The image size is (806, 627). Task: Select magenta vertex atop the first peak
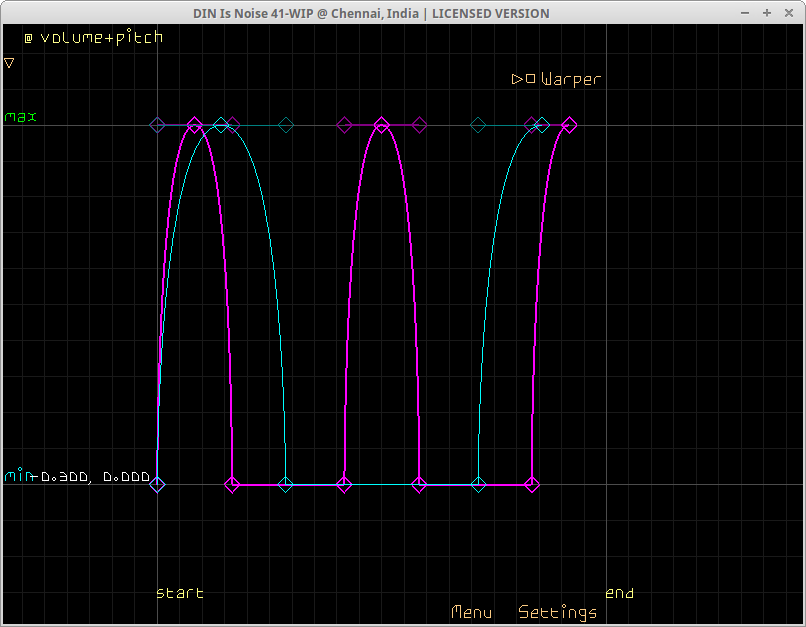195,125
